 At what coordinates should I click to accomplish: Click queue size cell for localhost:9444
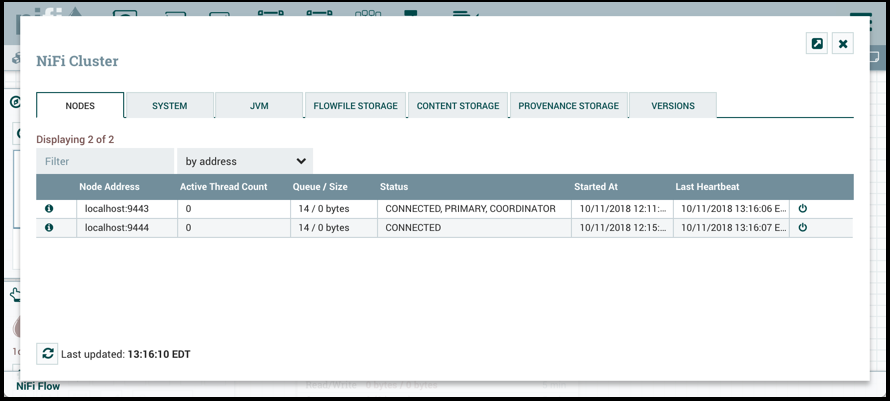[334, 228]
